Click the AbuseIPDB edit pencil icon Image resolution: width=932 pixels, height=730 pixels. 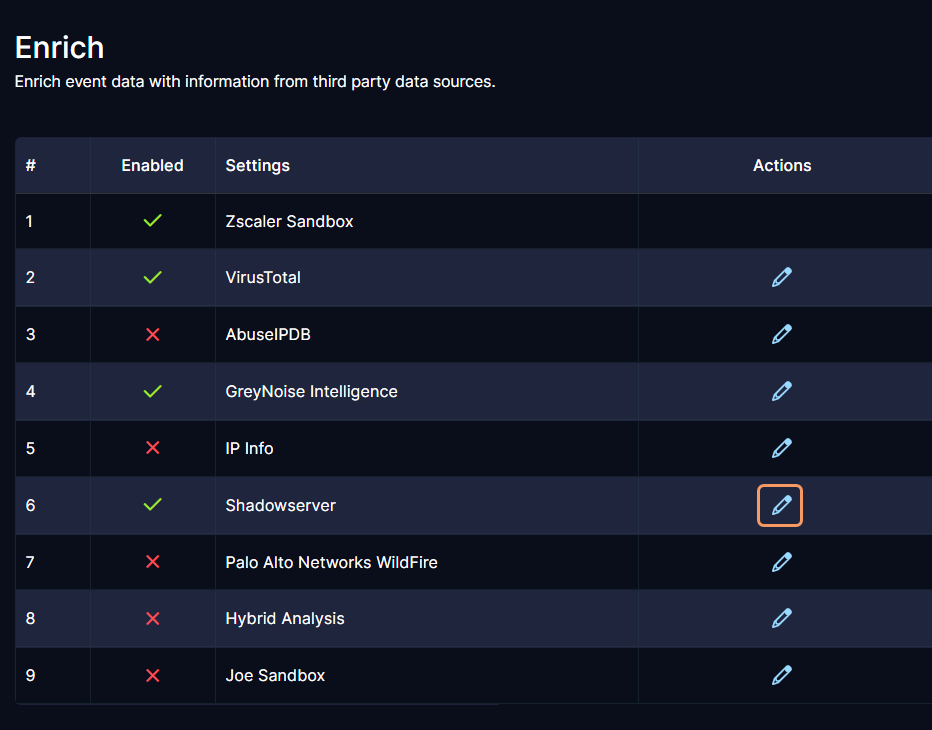point(782,334)
